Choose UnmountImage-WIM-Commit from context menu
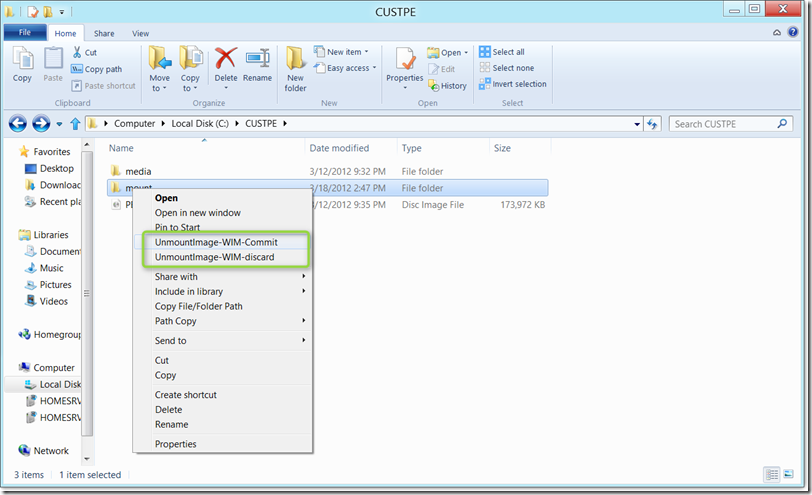The height and width of the screenshot is (495, 812). coord(216,242)
